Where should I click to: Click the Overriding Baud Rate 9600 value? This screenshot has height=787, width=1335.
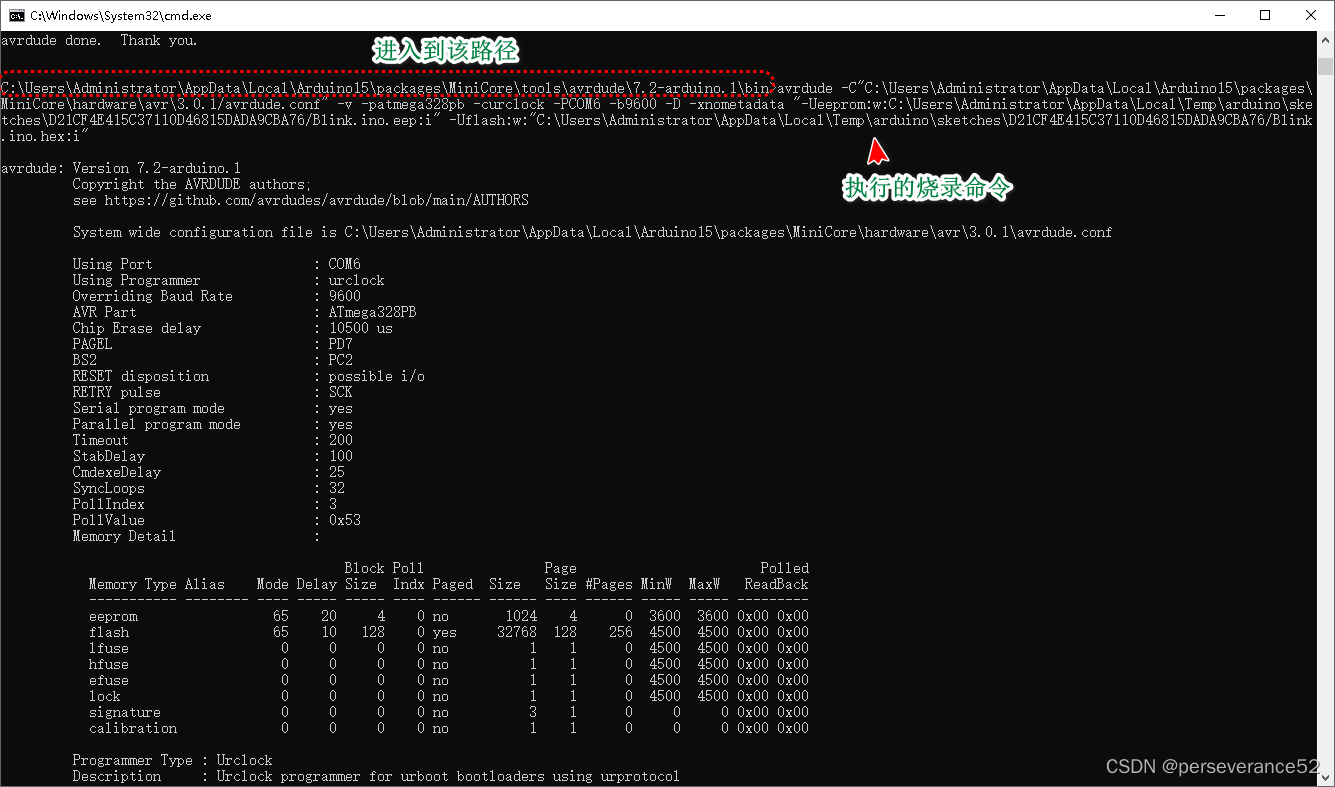click(344, 296)
